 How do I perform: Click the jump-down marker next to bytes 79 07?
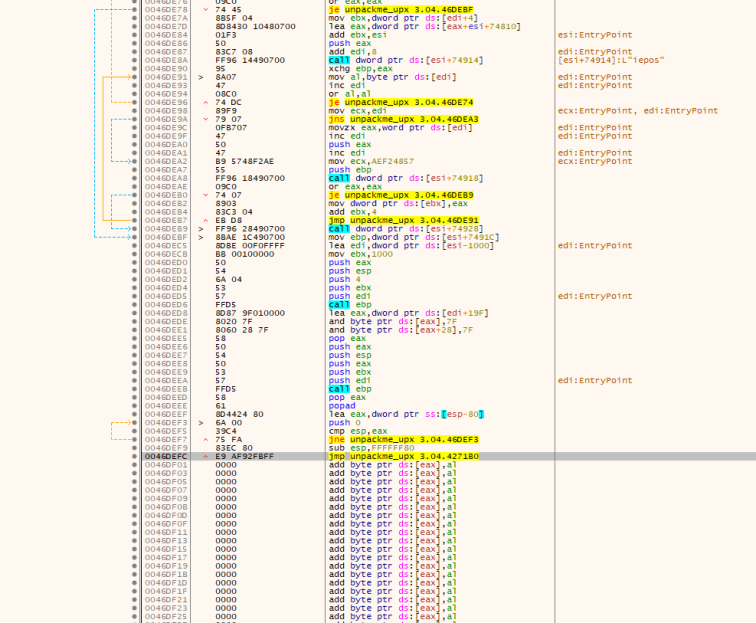205,119
